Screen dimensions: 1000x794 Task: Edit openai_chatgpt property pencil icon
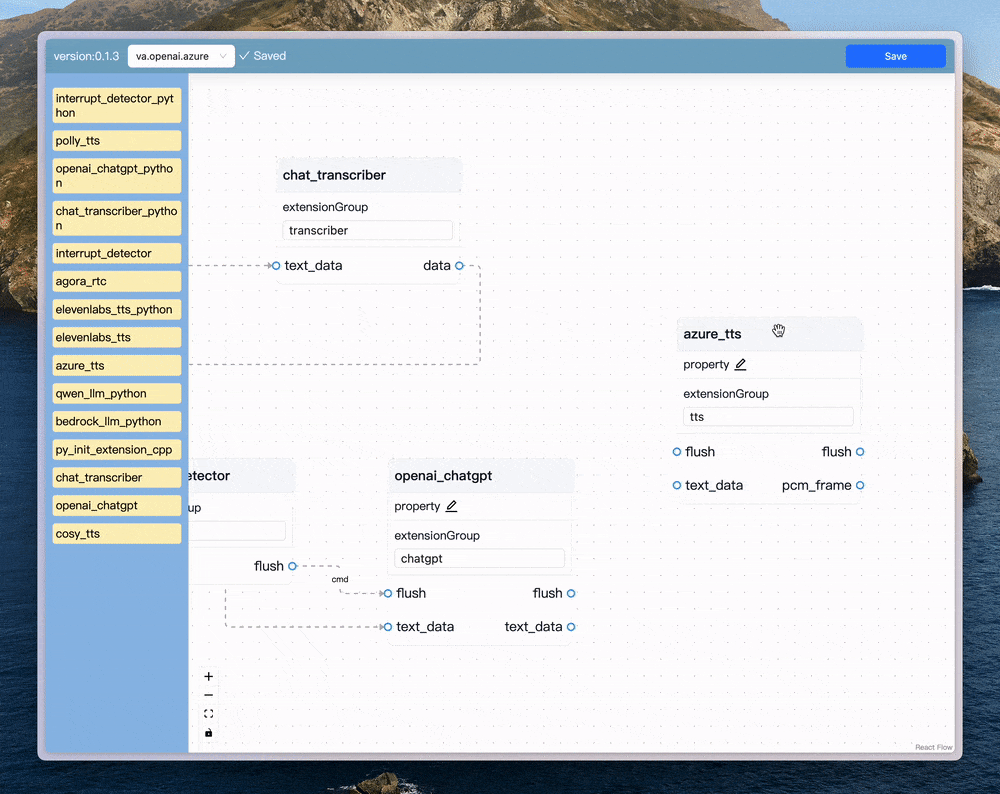tap(452, 506)
